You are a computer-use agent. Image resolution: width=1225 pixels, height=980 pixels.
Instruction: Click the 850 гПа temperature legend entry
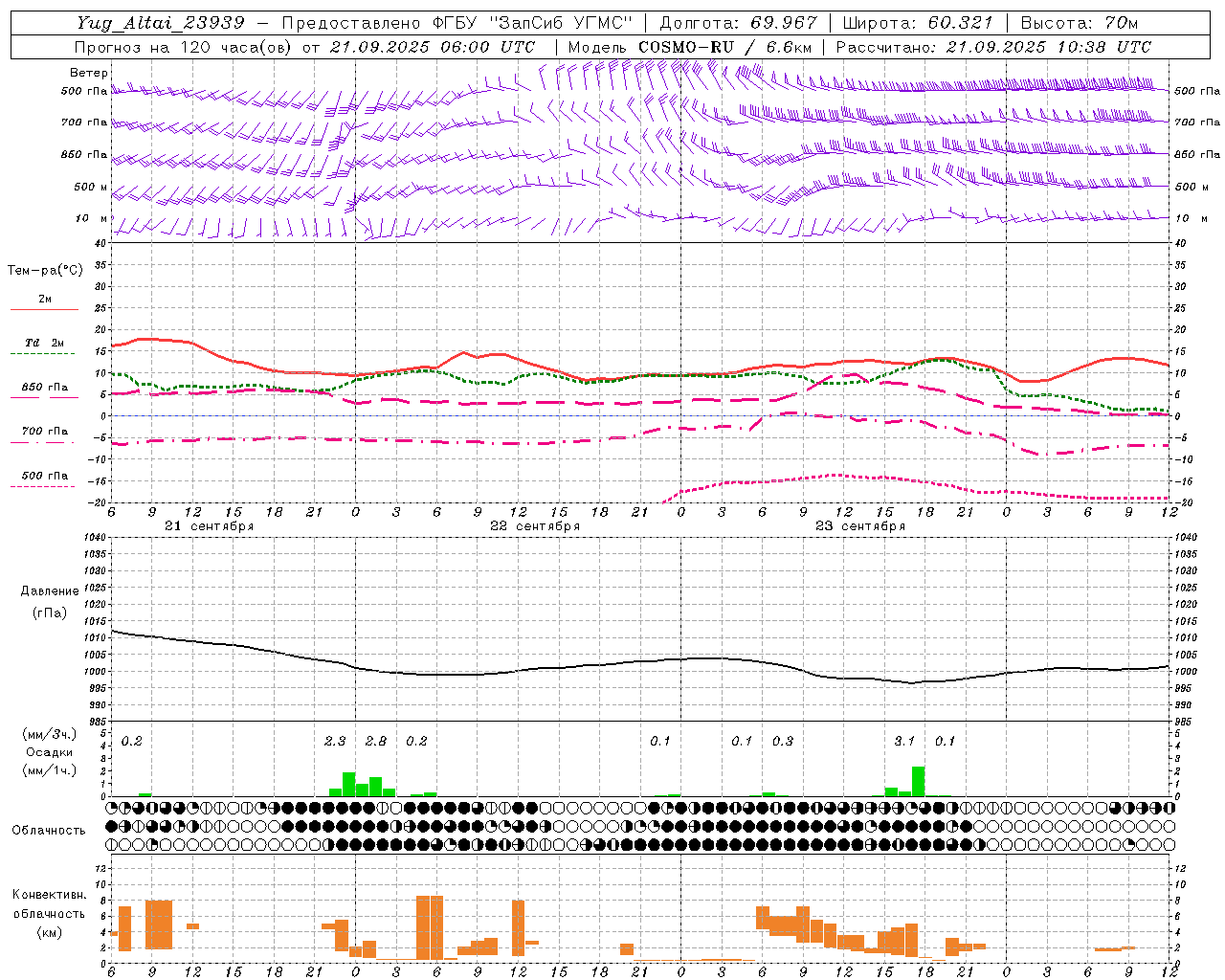[45, 388]
